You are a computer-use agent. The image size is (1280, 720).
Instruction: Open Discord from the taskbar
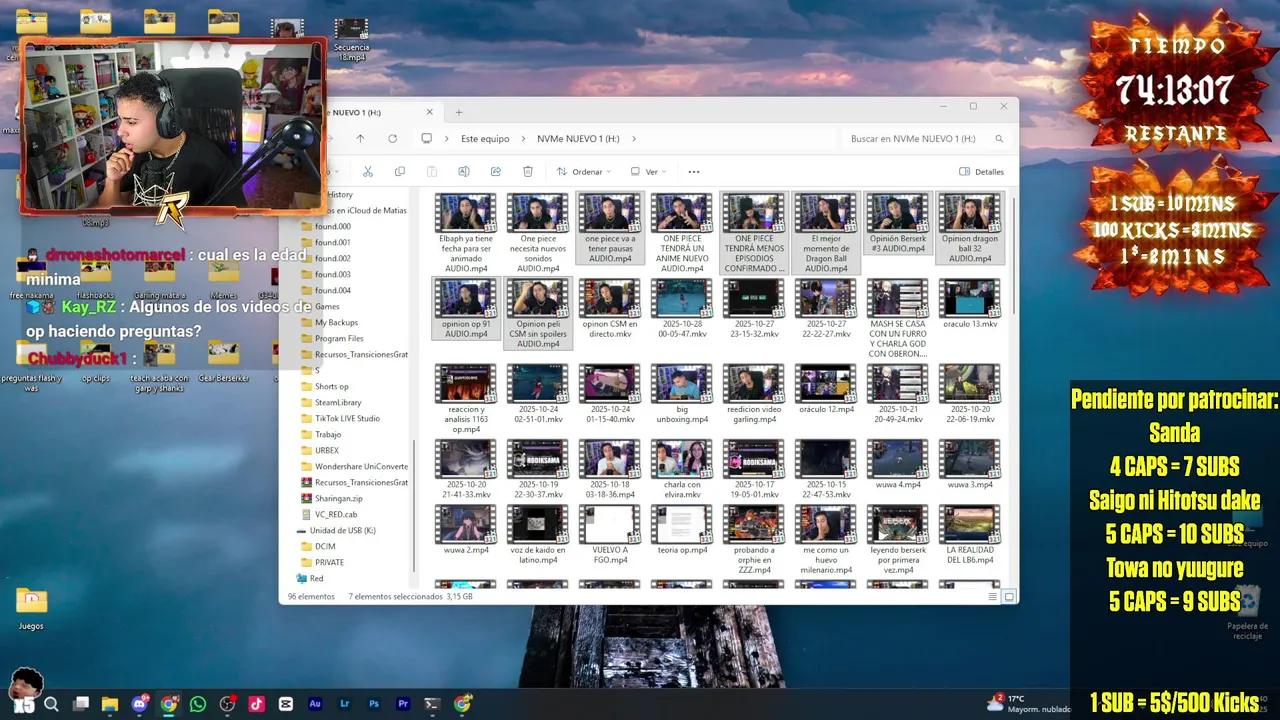click(x=139, y=704)
